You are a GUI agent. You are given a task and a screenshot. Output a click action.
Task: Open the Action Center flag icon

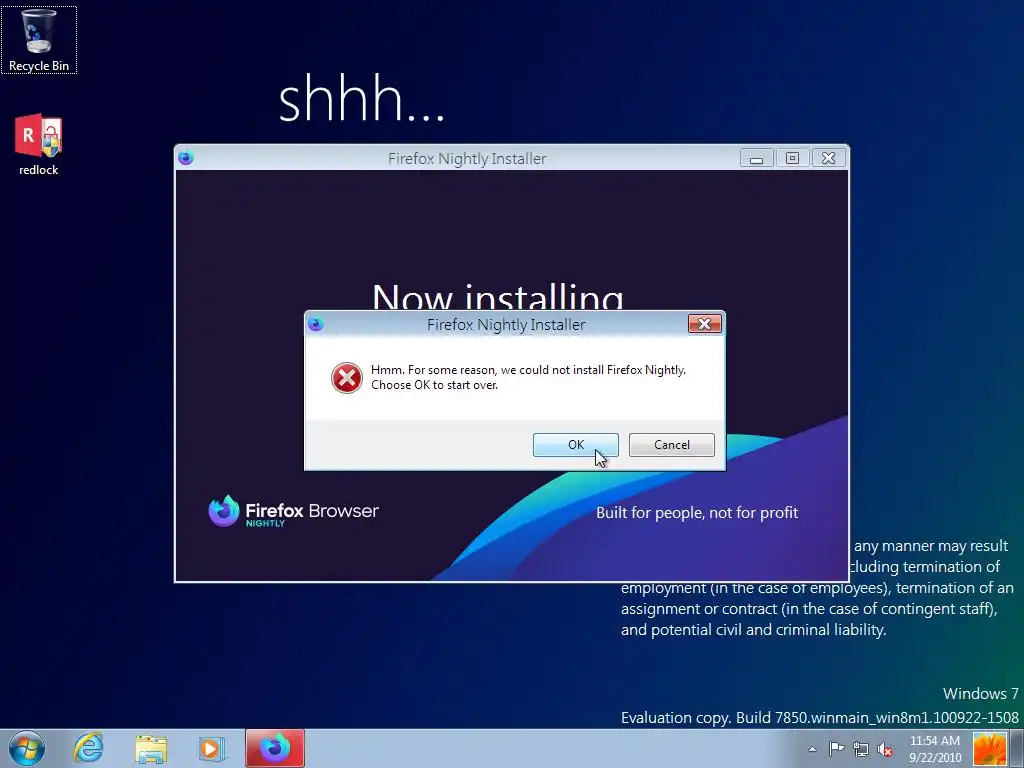pyautogui.click(x=836, y=749)
